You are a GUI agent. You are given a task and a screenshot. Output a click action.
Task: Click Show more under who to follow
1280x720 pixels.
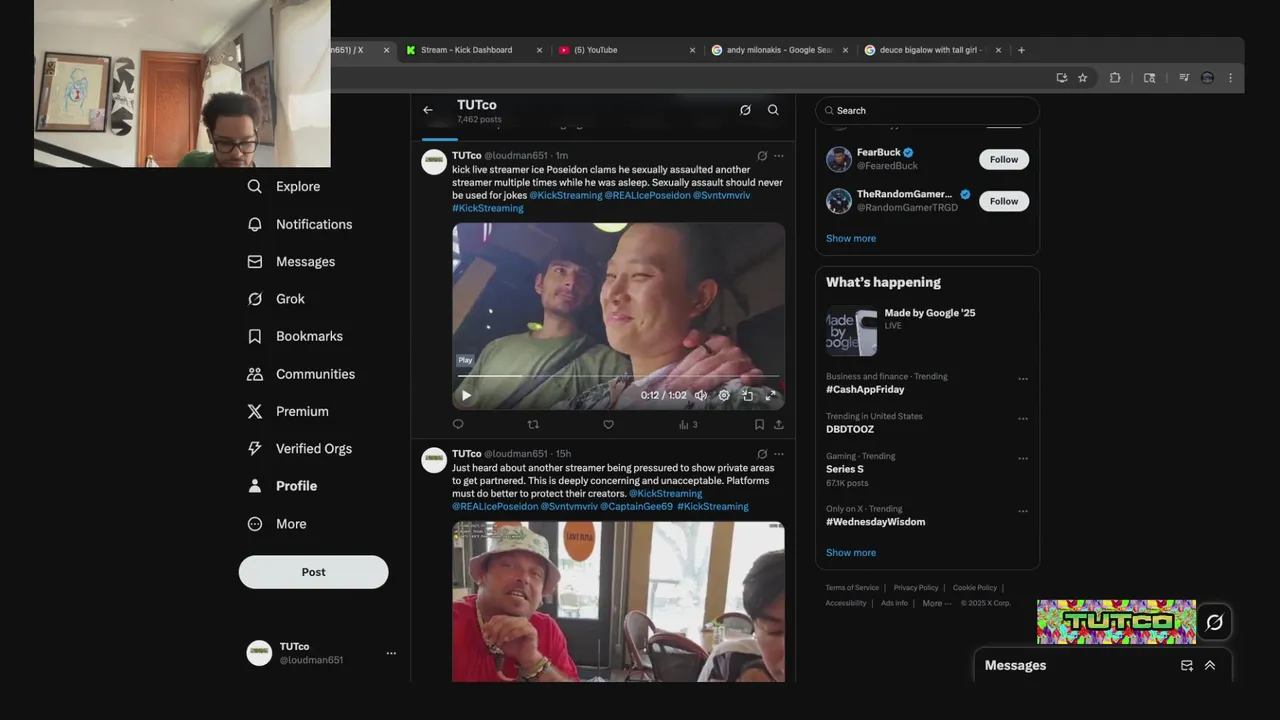(851, 238)
